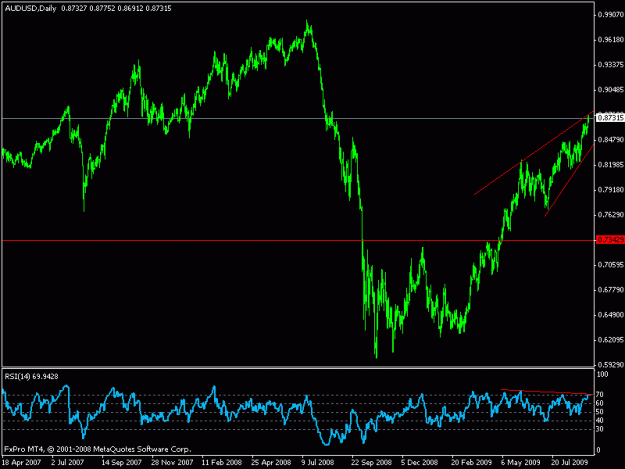Select the upper red wedge trendline

534,153
